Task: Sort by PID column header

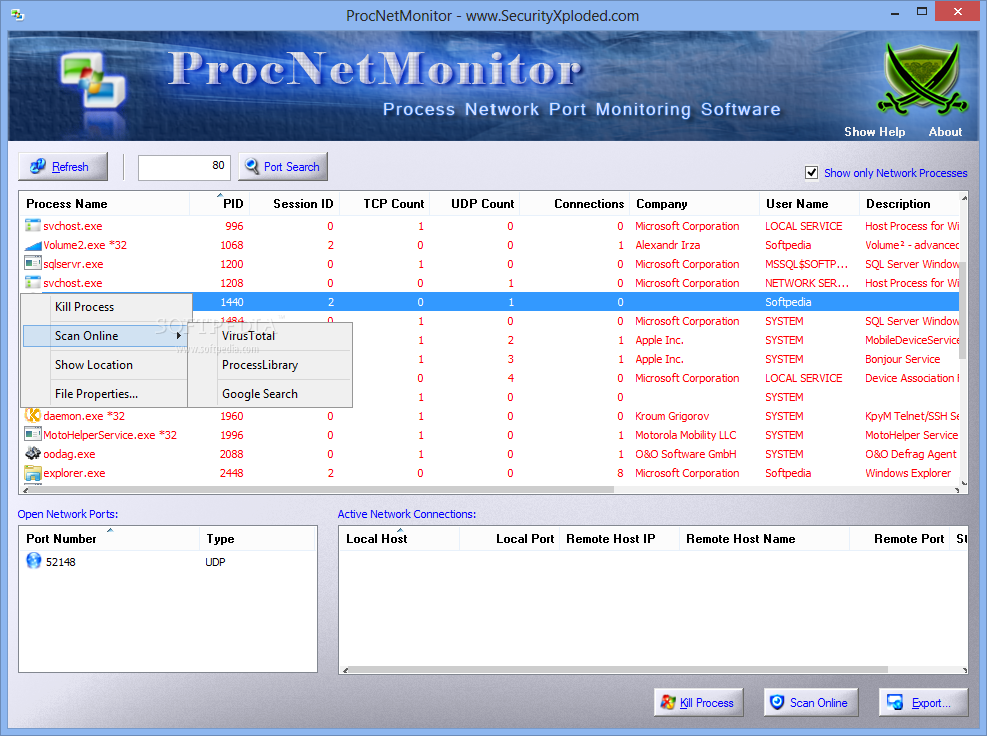Action: (220, 203)
